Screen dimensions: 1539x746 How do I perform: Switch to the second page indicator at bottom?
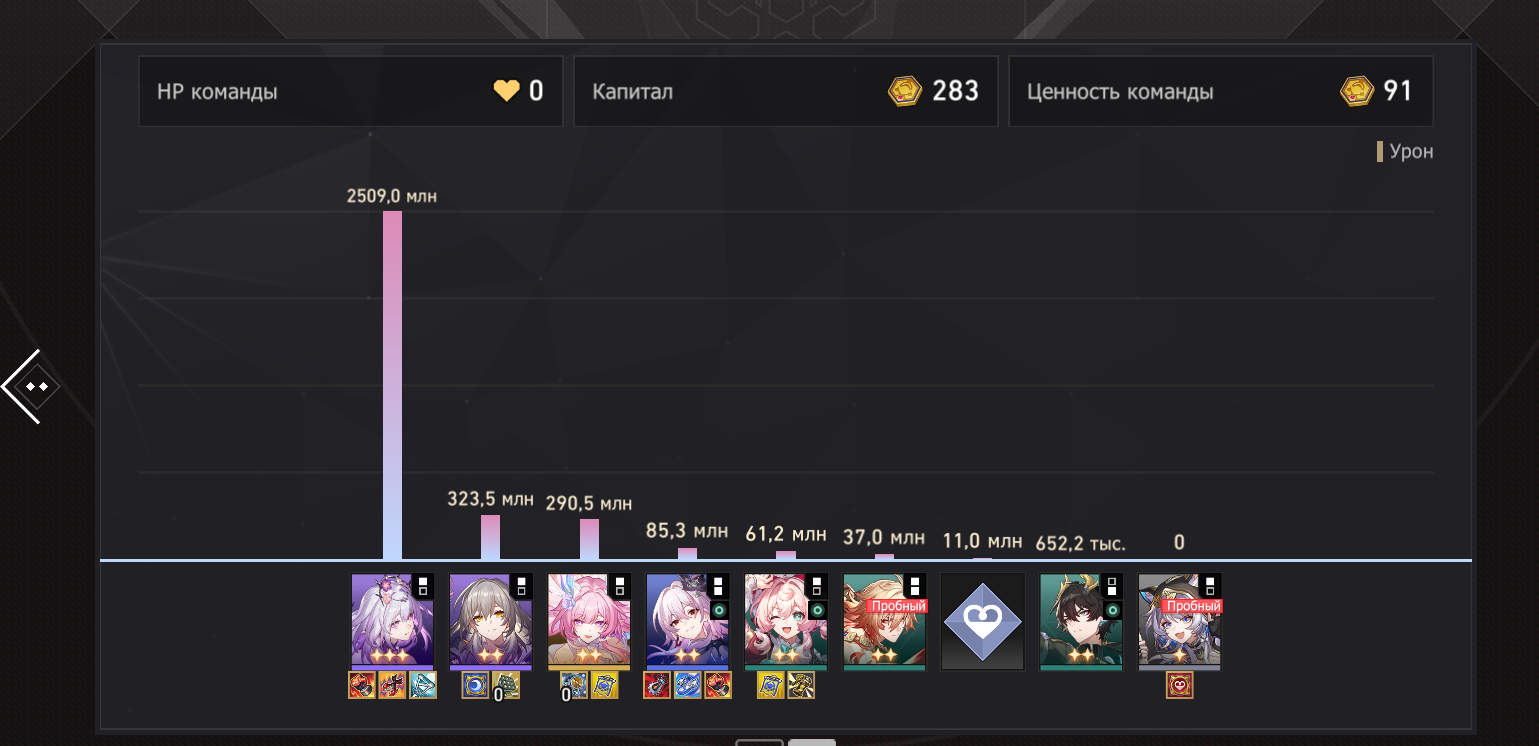click(x=812, y=742)
